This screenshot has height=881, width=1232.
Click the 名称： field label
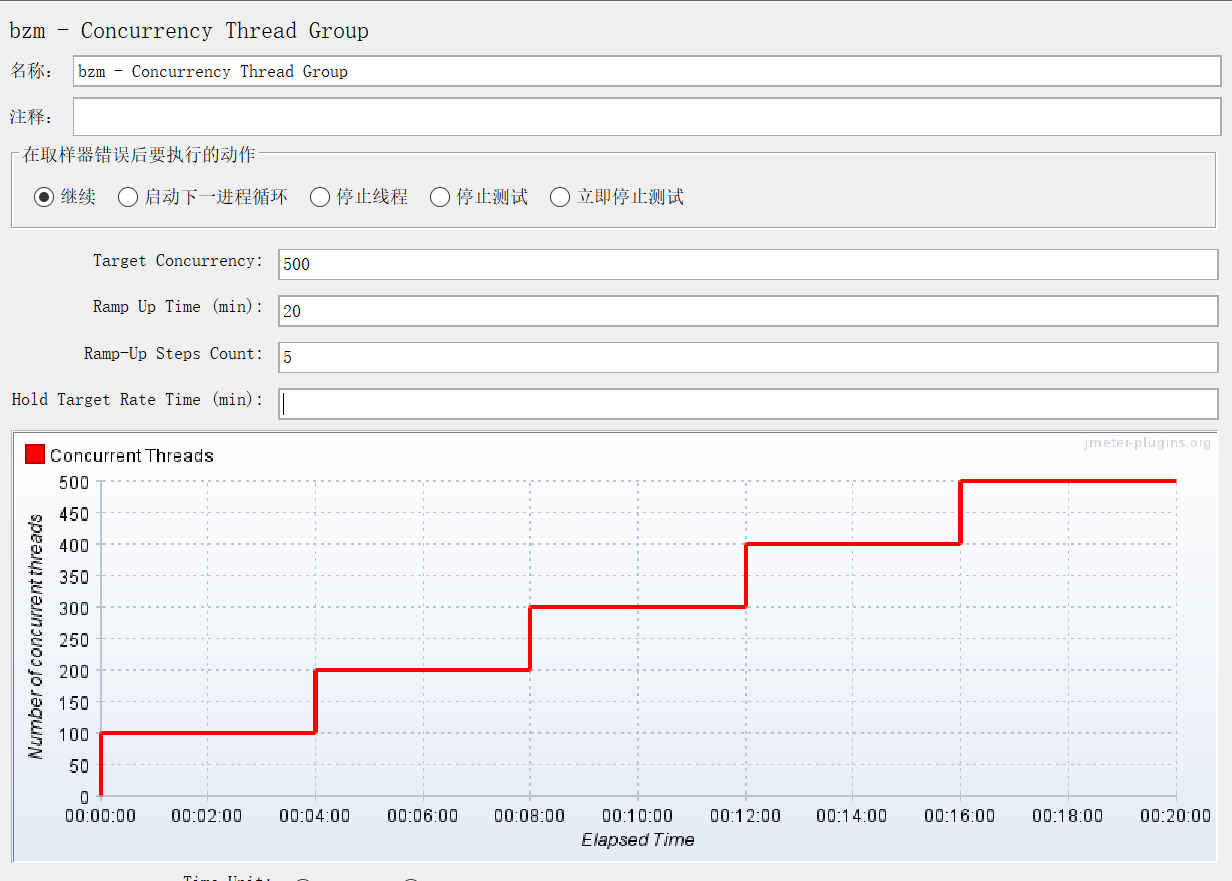coord(31,71)
